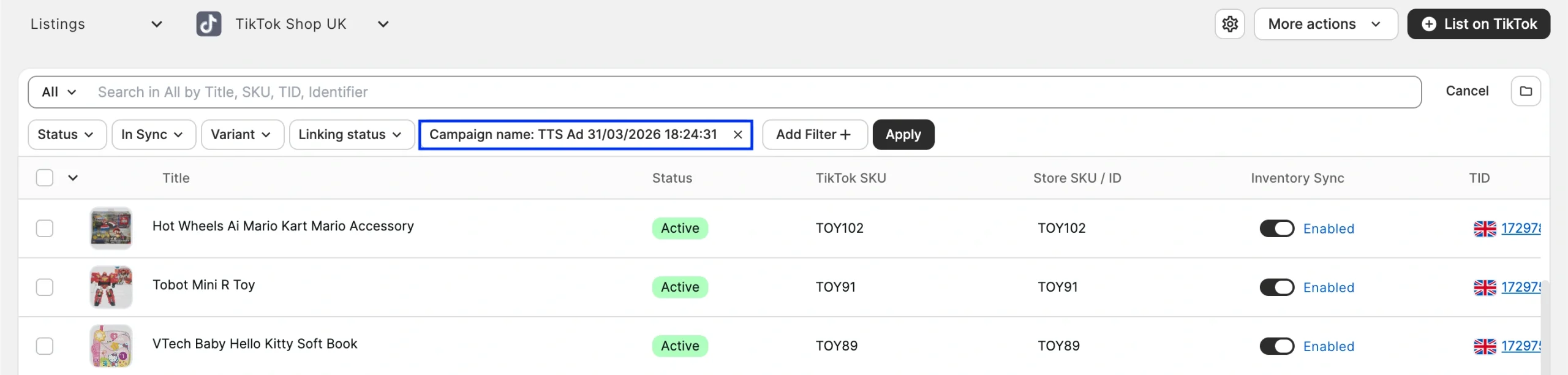Click title Tobot Mini R Toy
Viewport: 1568px width, 375px height.
pos(203,285)
